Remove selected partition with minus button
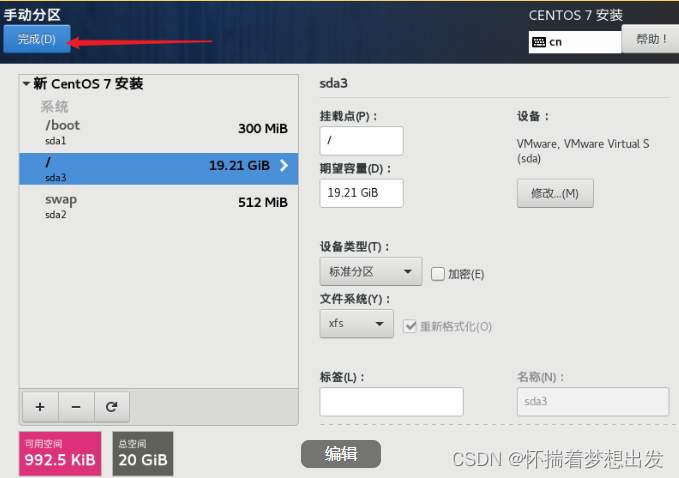 tap(76, 407)
